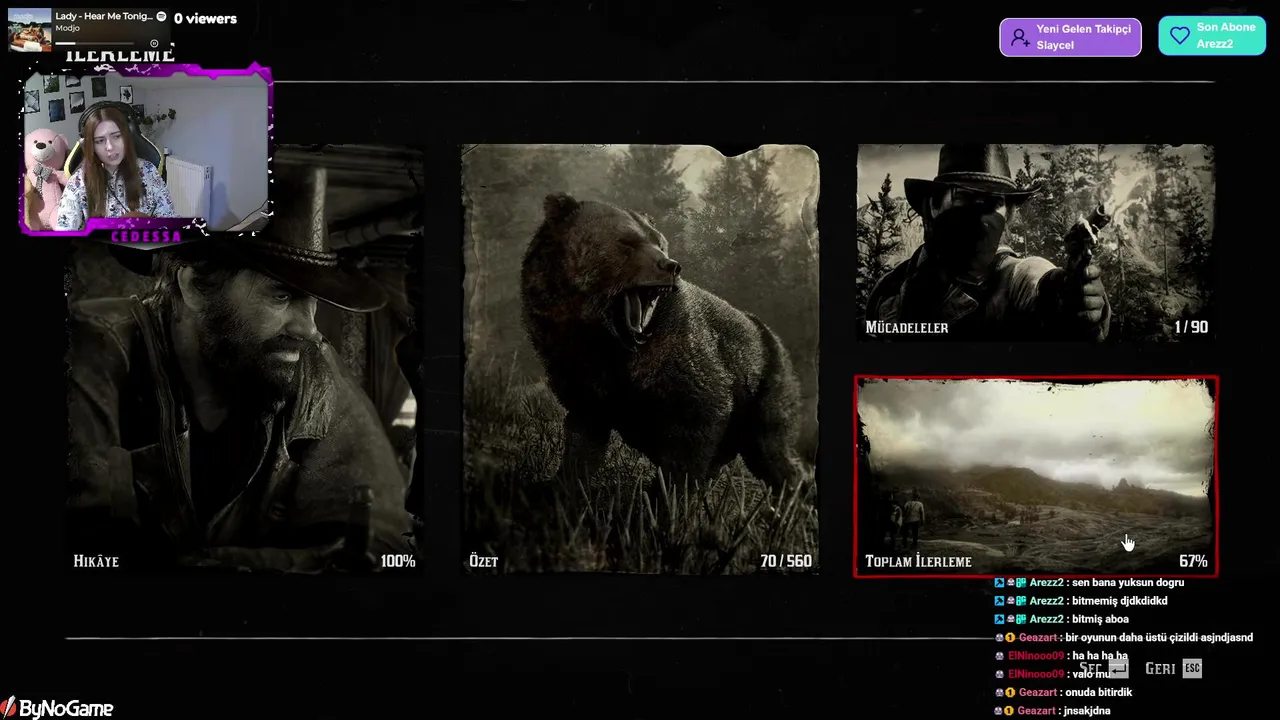Image resolution: width=1280 pixels, height=720 pixels.
Task: Click the 0 viewers counter
Action: pos(205,18)
